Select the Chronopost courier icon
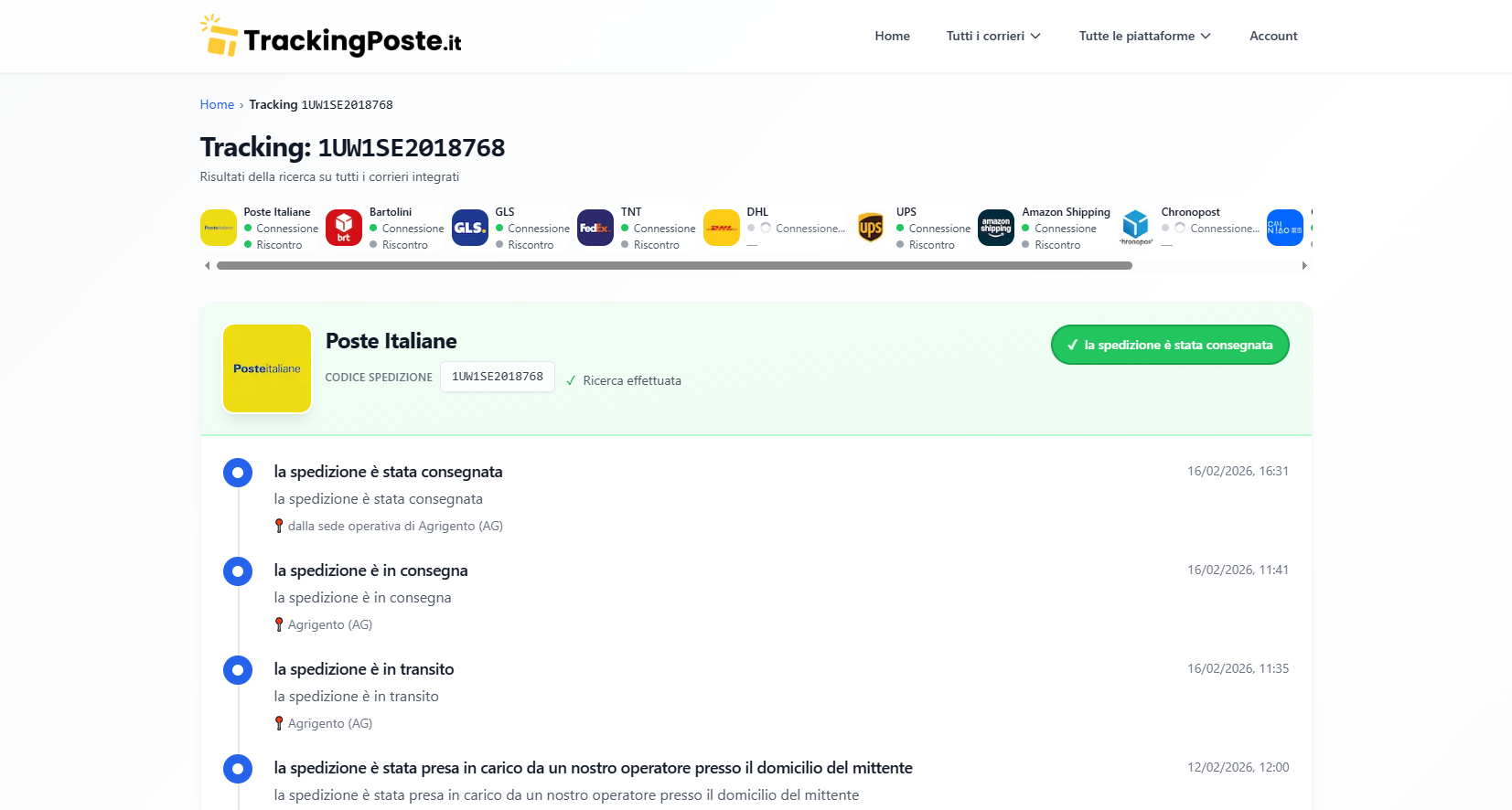The height and width of the screenshot is (810, 1512). 1135,228
